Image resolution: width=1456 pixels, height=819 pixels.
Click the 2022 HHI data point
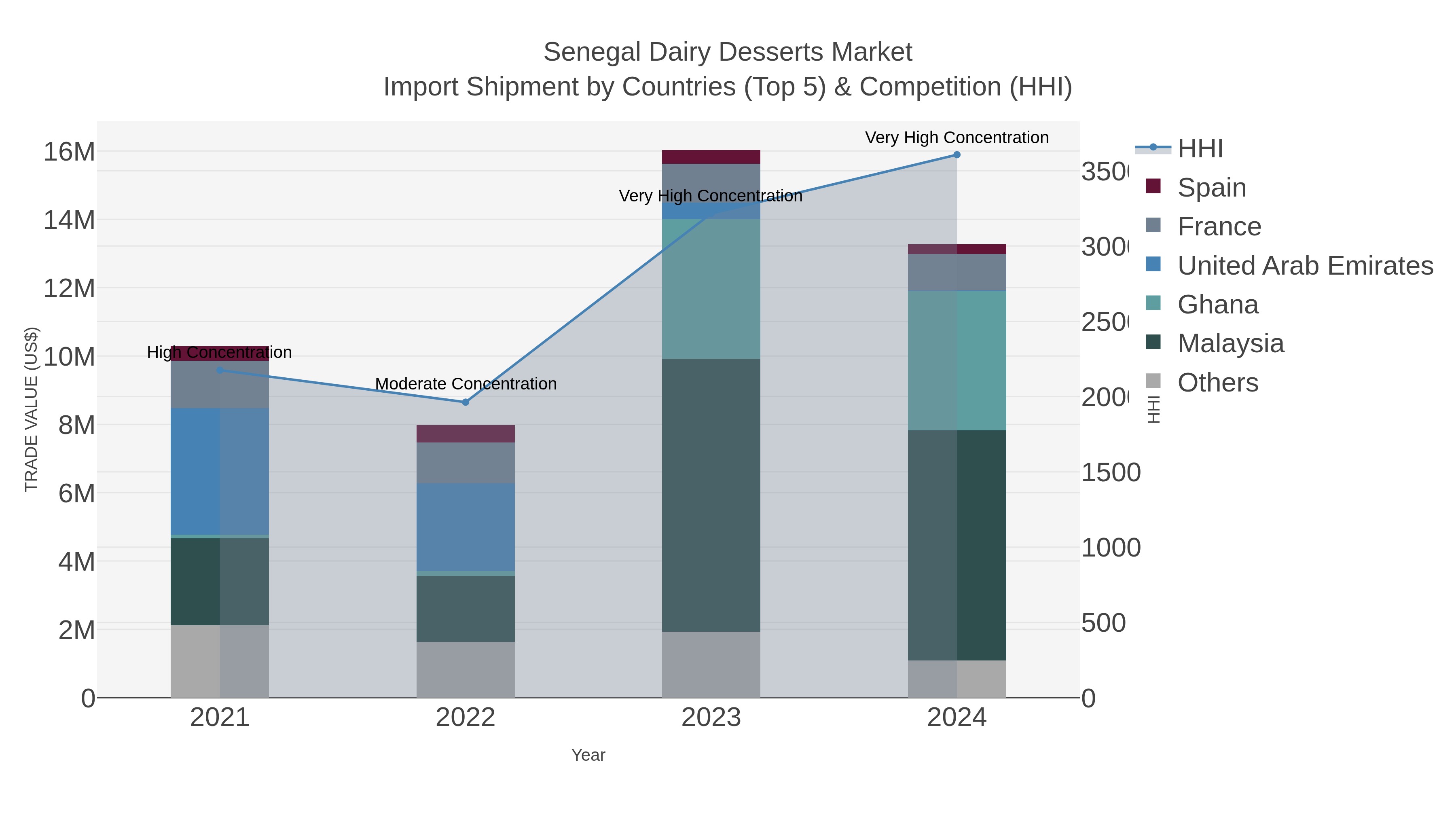coord(466,402)
